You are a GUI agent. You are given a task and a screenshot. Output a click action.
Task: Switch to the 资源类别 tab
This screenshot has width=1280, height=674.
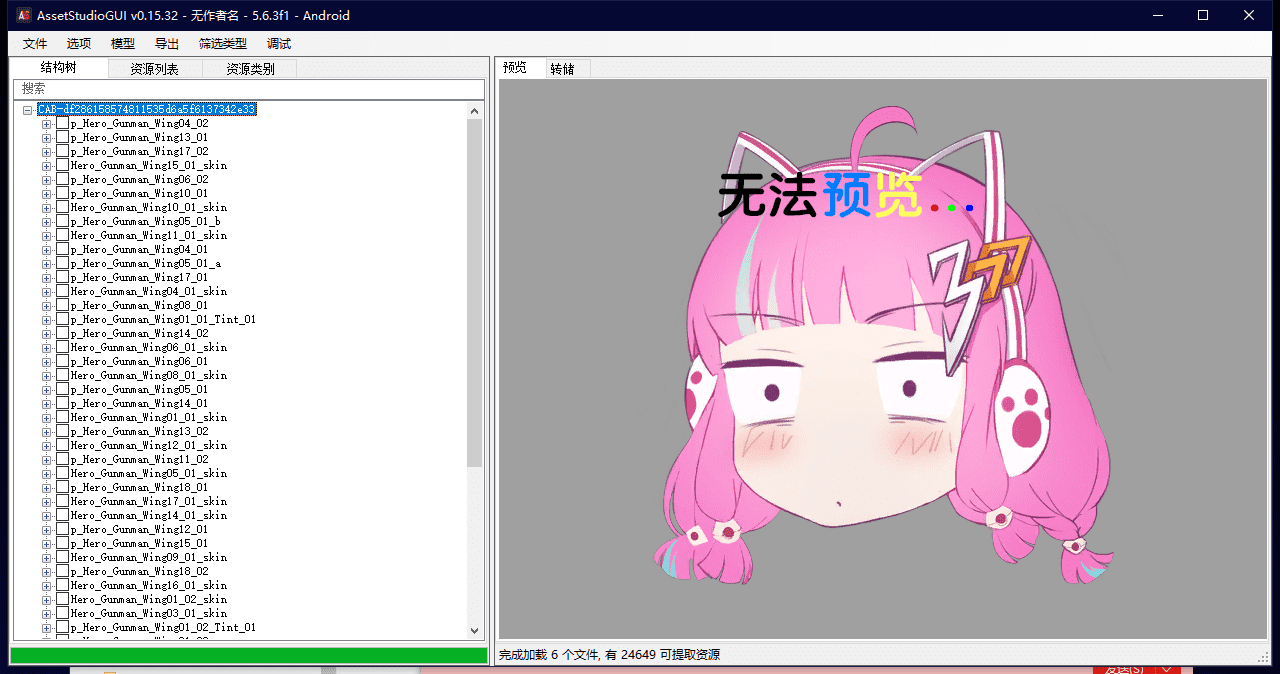tap(250, 69)
